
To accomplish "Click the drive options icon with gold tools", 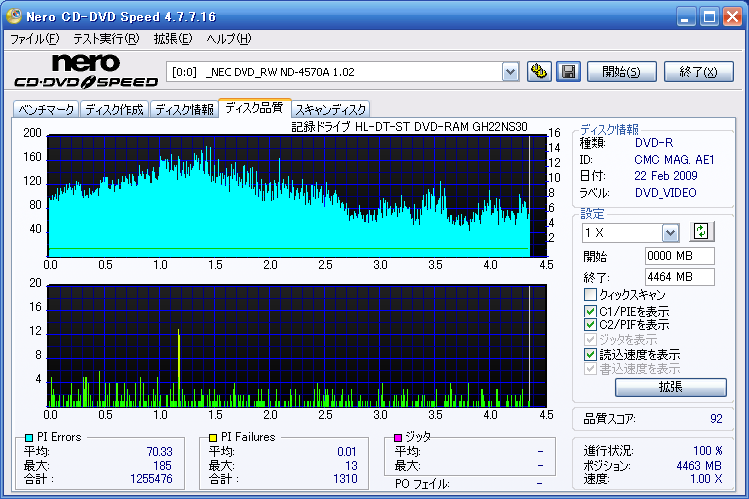I will point(539,72).
